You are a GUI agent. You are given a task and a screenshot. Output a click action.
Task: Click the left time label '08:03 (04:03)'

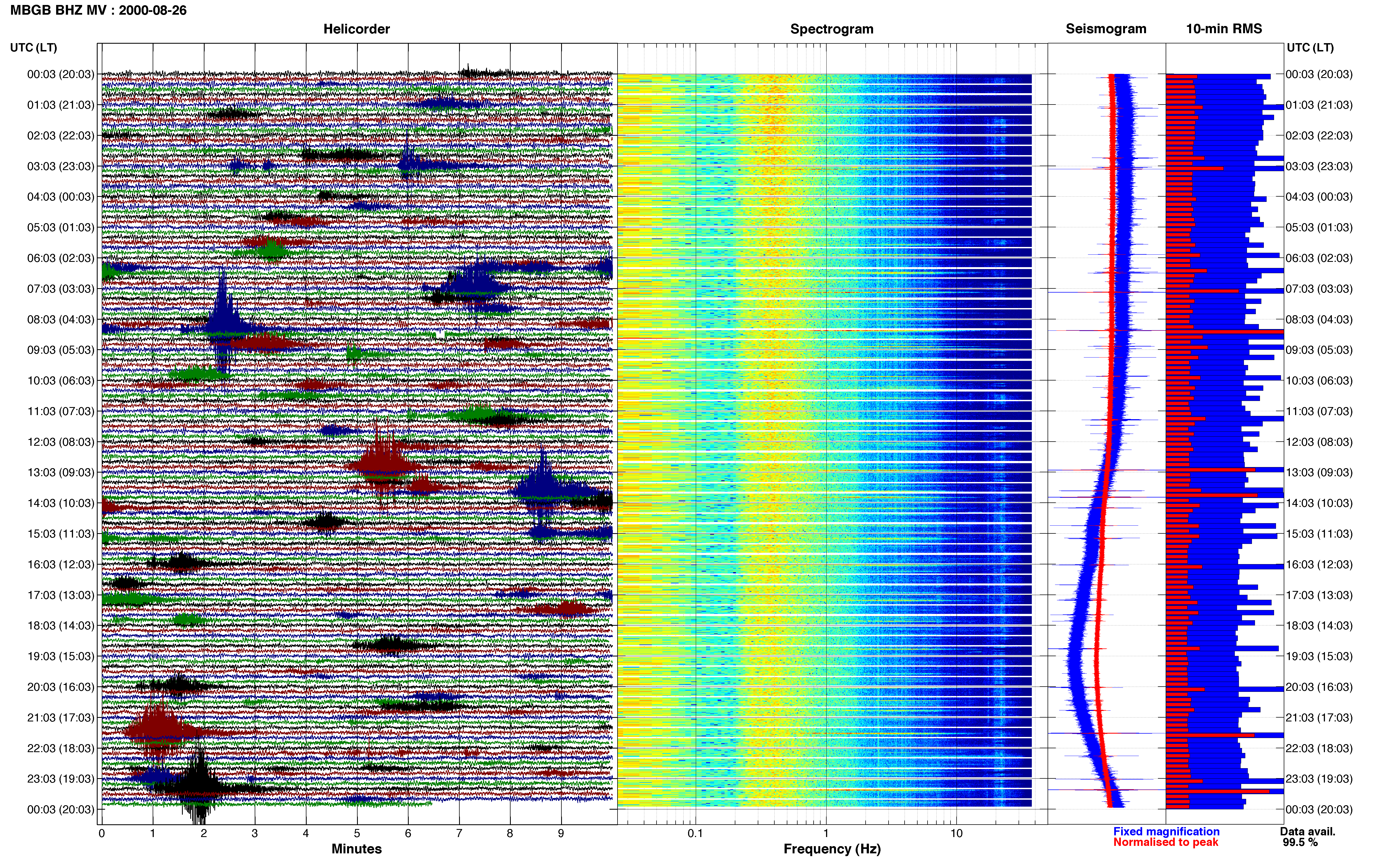[x=60, y=319]
